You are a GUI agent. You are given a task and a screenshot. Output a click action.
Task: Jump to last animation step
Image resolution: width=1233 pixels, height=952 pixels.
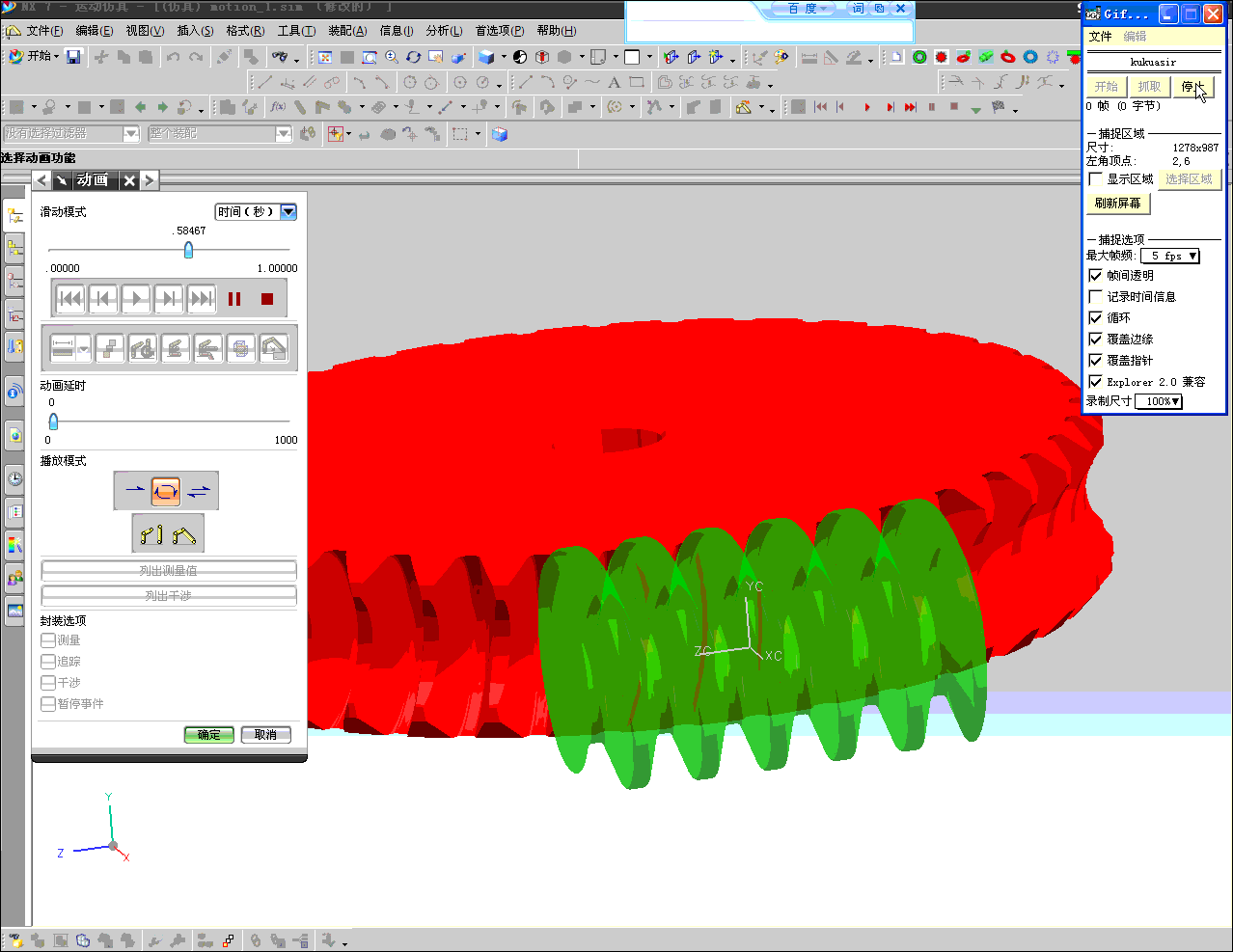coord(202,299)
